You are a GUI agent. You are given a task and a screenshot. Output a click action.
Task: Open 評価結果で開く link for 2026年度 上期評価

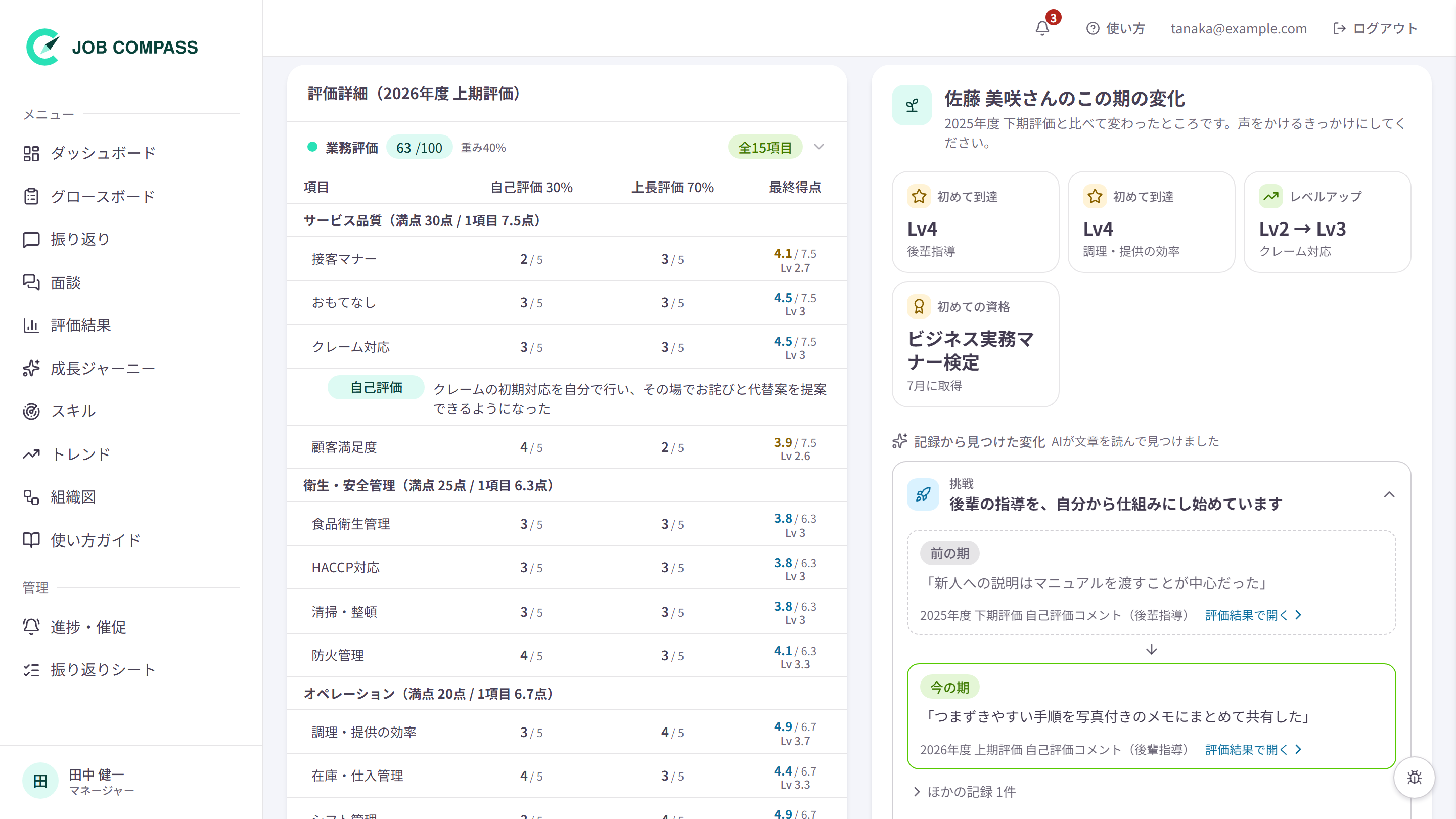(1253, 749)
